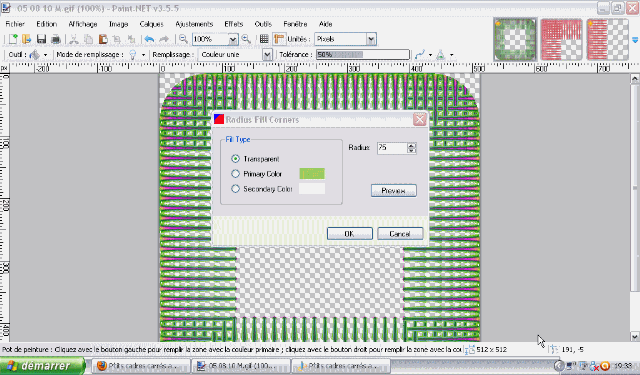Click the Primary Color green swatch
This screenshot has width=640, height=375.
(312, 174)
